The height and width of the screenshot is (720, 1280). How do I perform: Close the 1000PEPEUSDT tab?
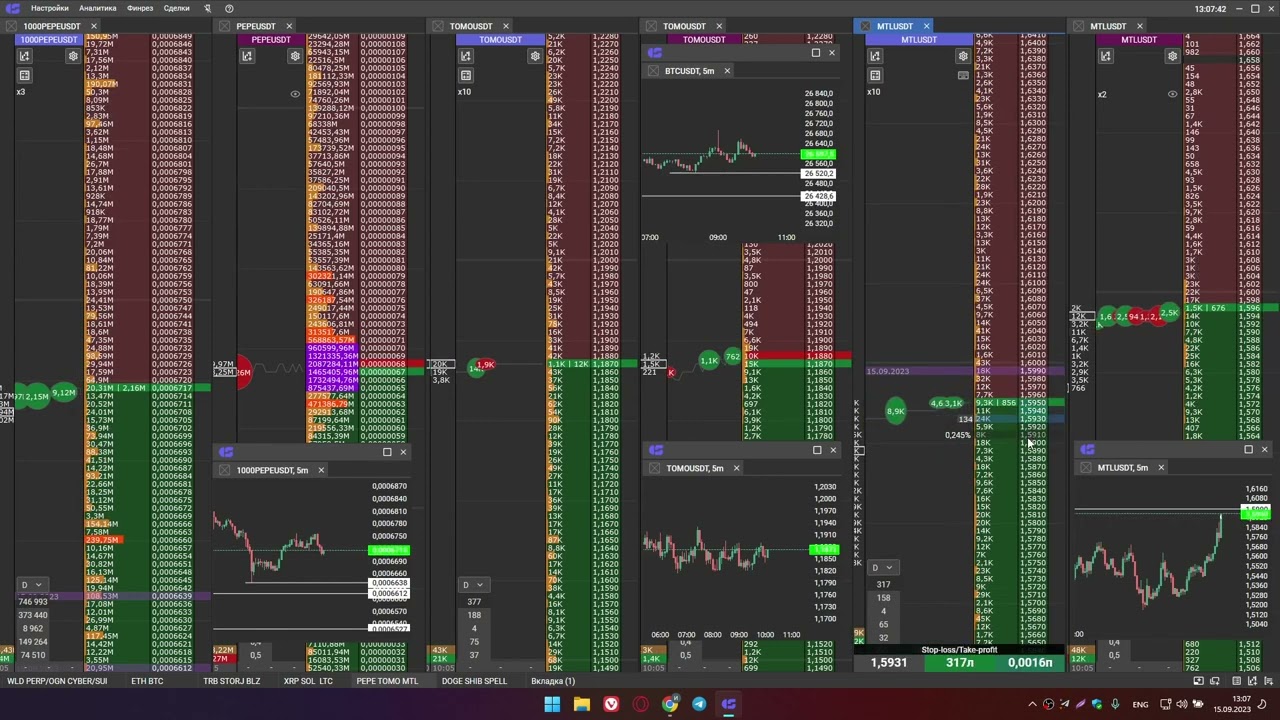coord(94,26)
